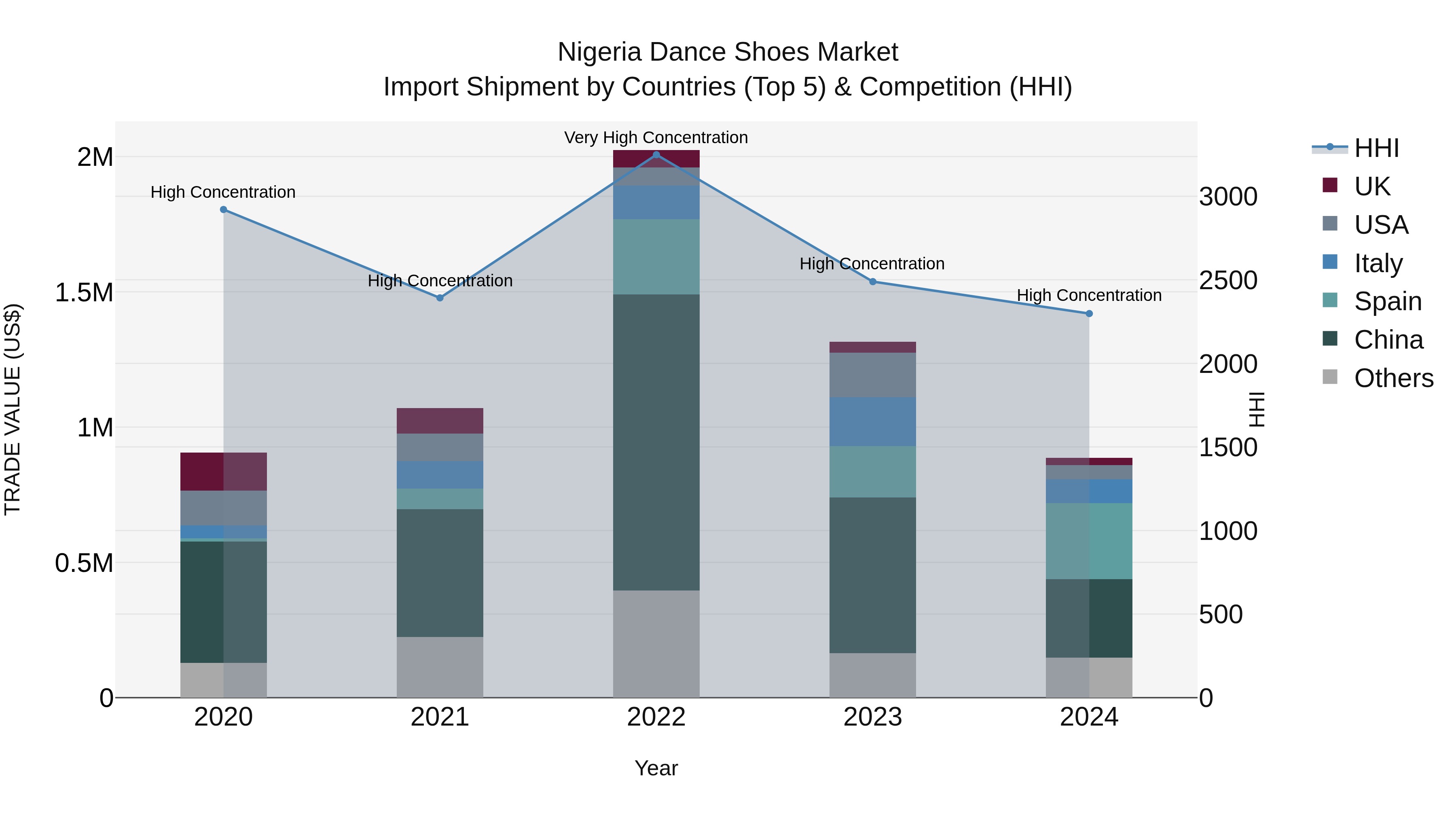Click the 'High Concentration' label above 2020

[223, 192]
